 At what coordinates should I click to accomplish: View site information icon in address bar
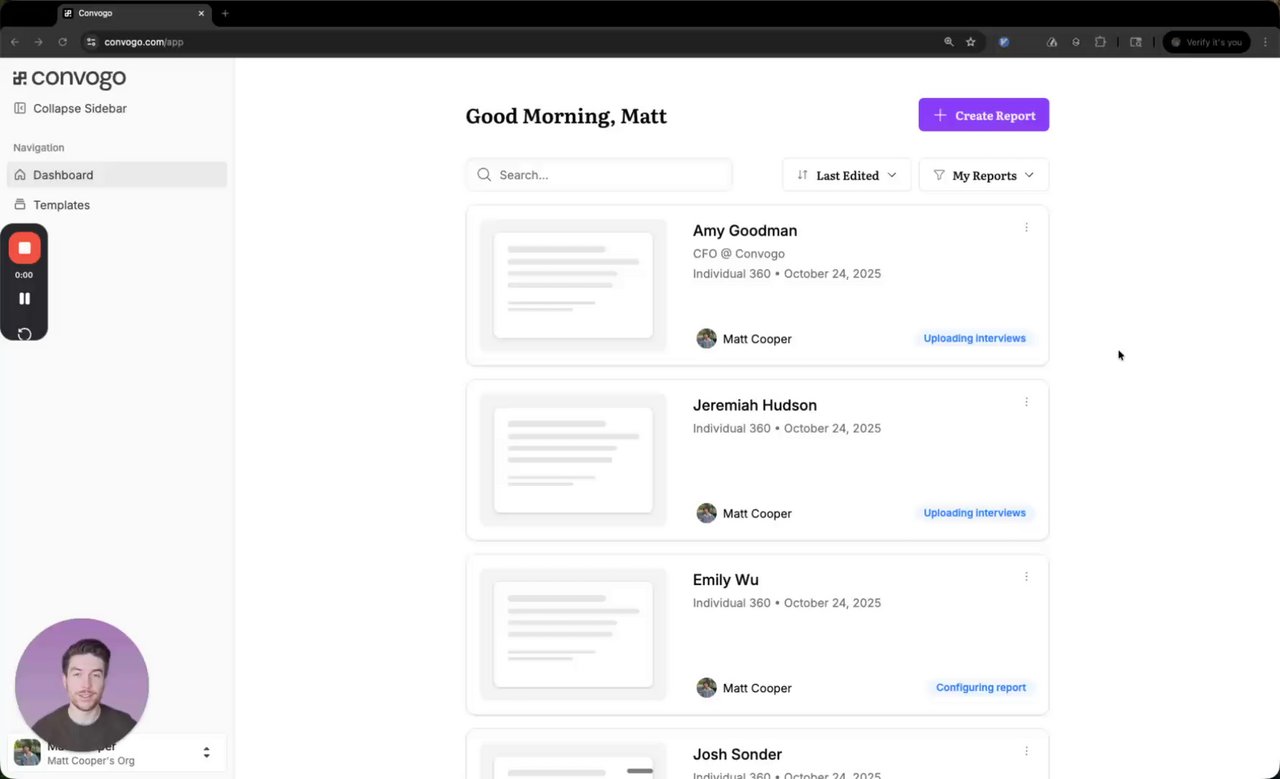pos(91,42)
